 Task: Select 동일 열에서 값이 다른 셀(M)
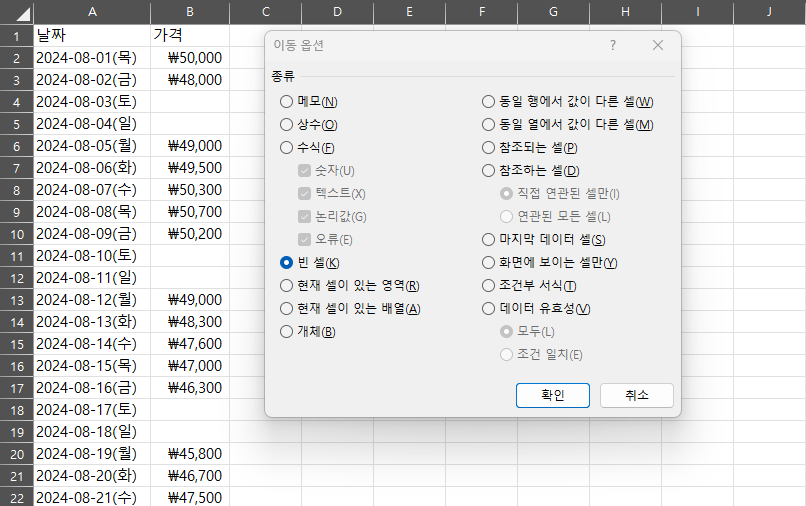[567, 124]
